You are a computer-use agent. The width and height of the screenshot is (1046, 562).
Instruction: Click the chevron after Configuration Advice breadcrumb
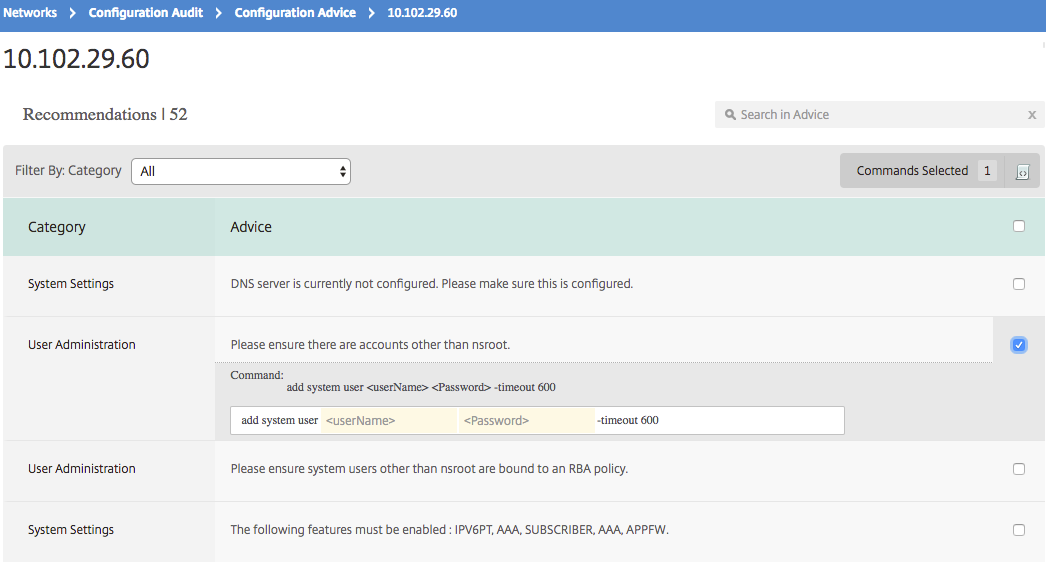pyautogui.click(x=372, y=13)
